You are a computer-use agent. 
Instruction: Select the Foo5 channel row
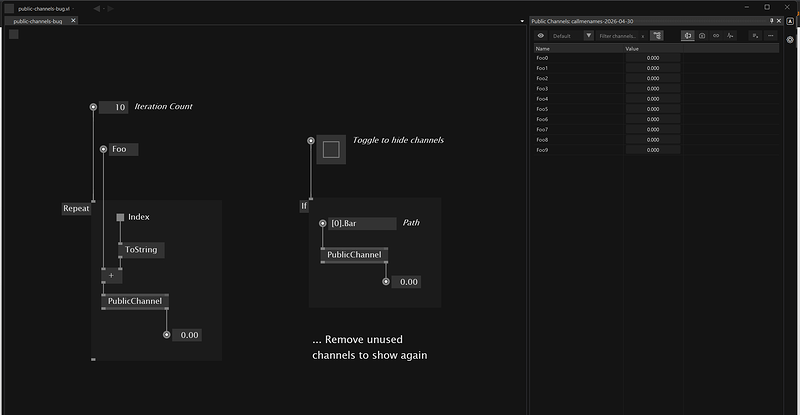click(x=656, y=109)
